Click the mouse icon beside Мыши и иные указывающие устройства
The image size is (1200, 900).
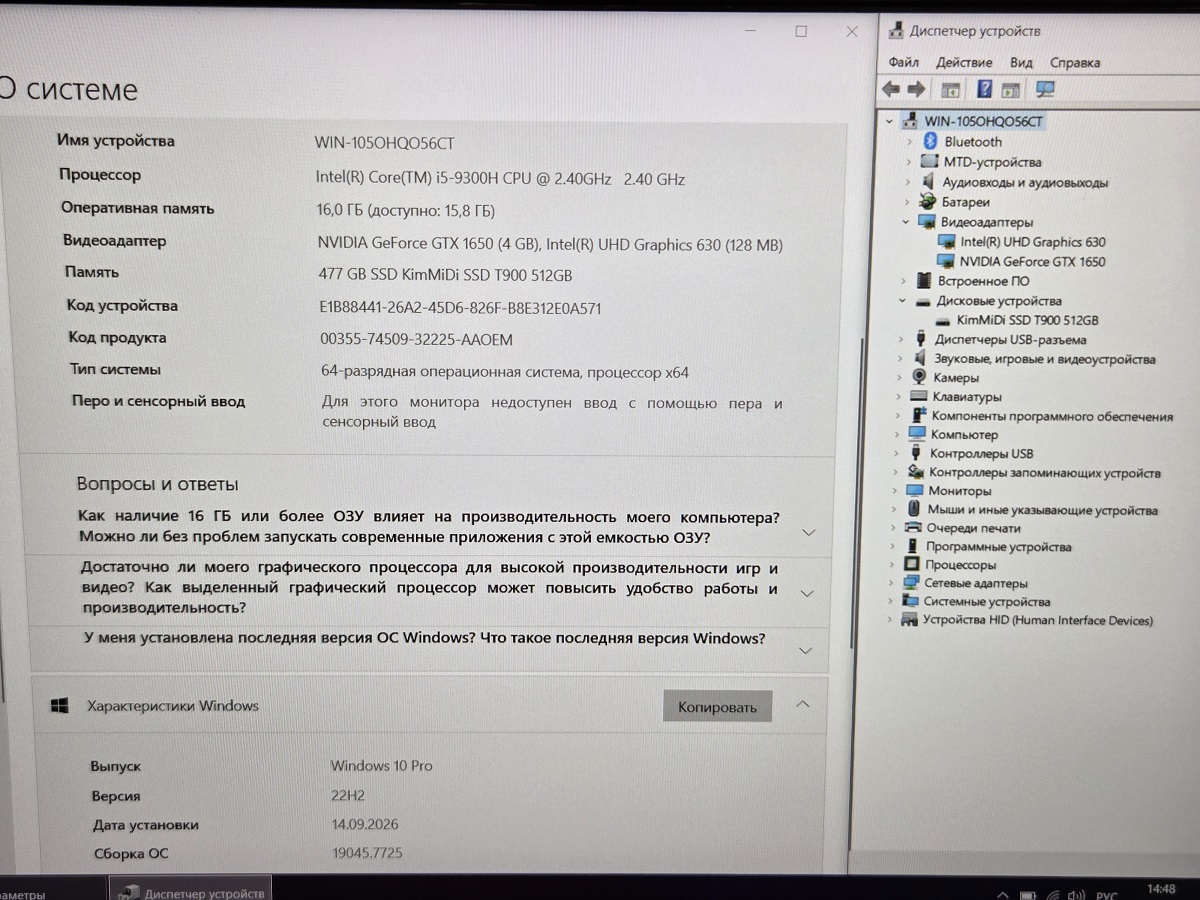(x=914, y=509)
